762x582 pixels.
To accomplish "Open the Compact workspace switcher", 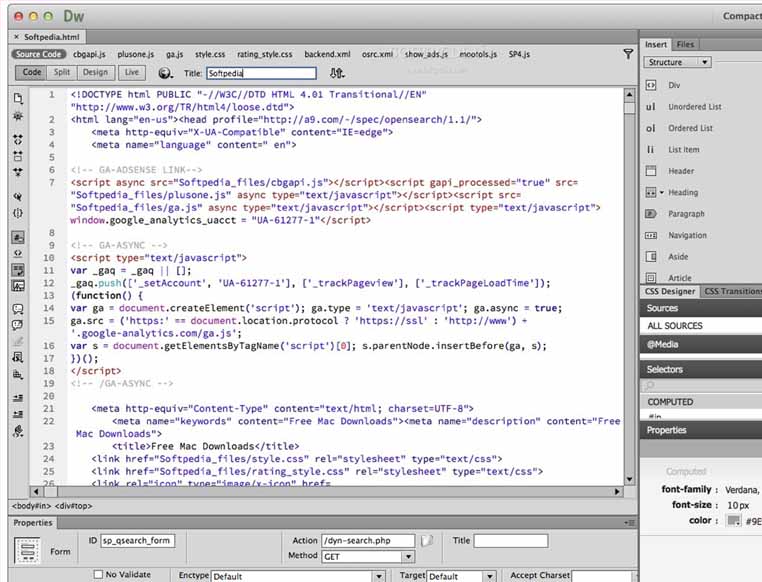I will click(x=742, y=16).
